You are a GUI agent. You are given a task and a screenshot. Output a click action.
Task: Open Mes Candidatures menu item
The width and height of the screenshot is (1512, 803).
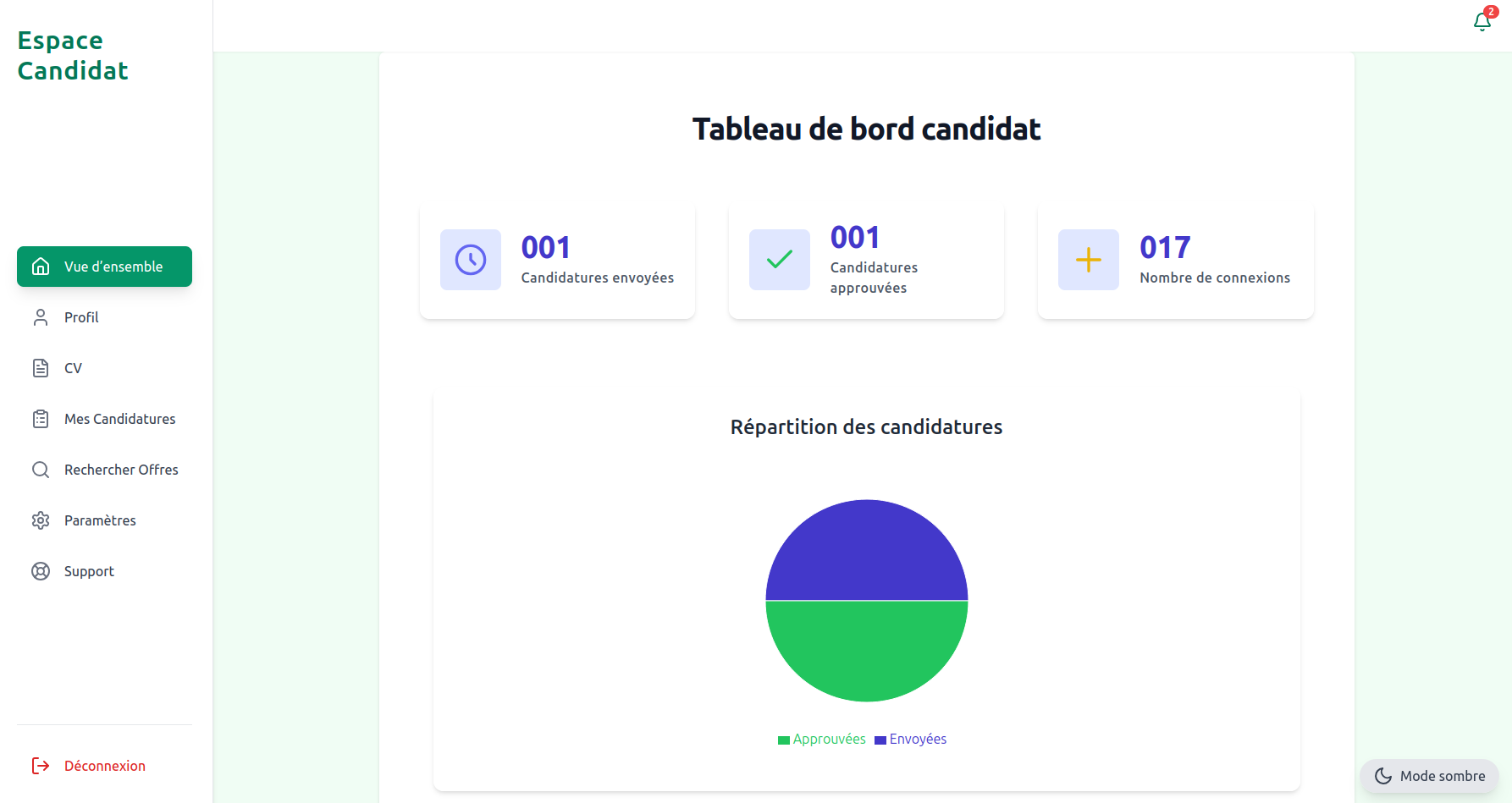pyautogui.click(x=119, y=419)
